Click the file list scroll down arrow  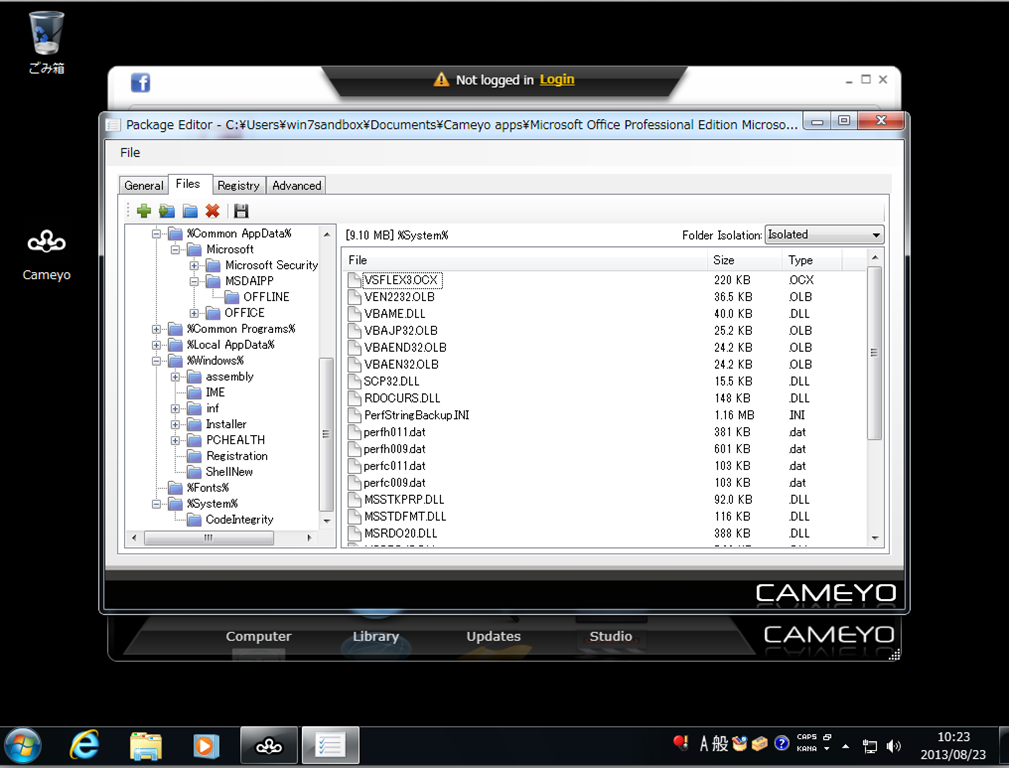click(x=875, y=538)
